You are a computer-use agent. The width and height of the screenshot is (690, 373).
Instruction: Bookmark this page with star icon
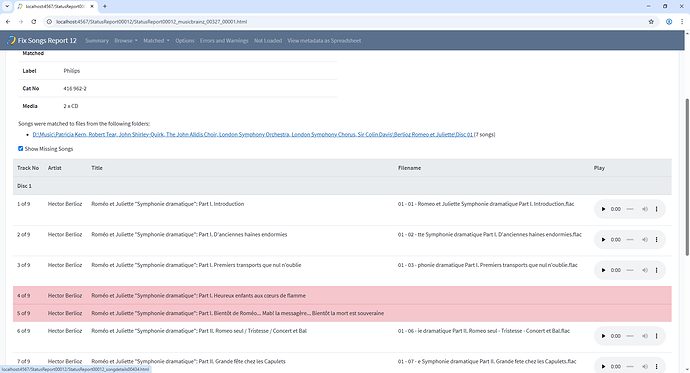(x=651, y=22)
